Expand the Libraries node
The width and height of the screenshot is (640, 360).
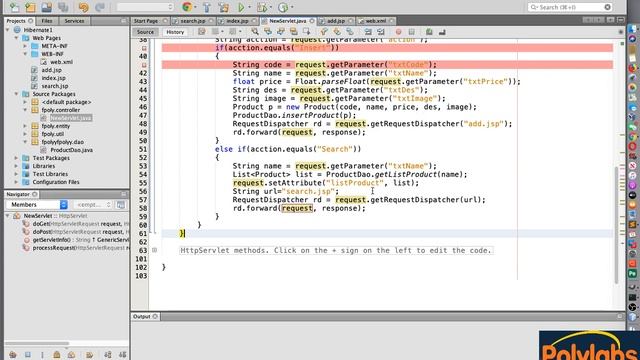[16, 166]
